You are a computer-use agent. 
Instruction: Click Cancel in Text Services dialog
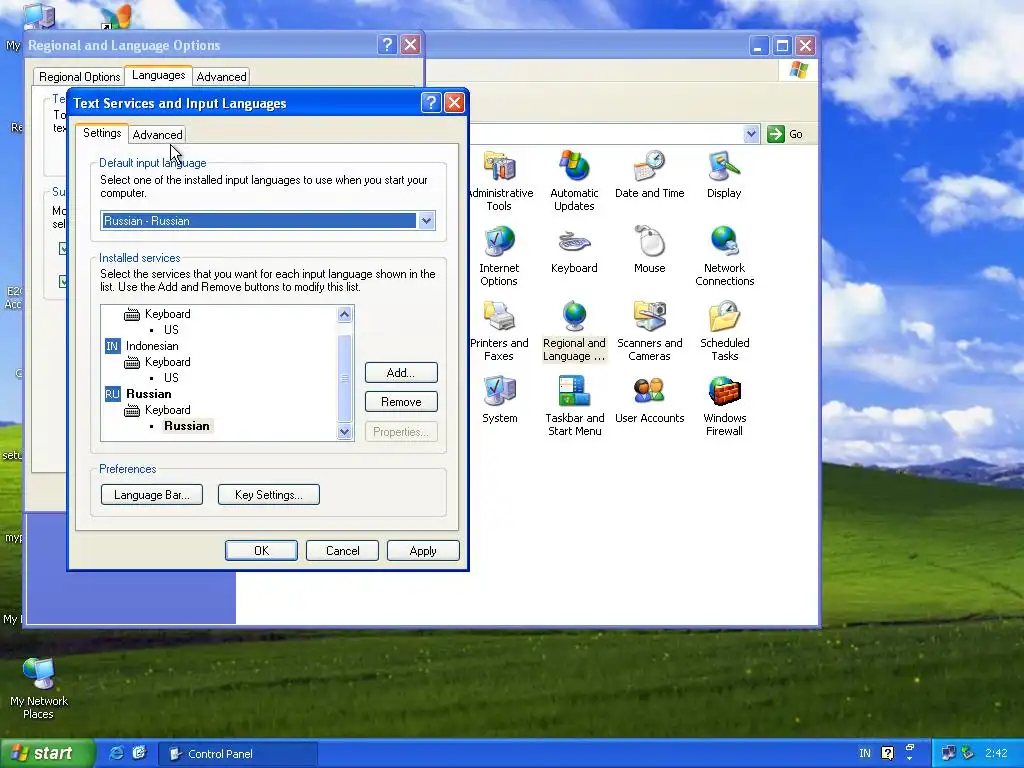342,551
